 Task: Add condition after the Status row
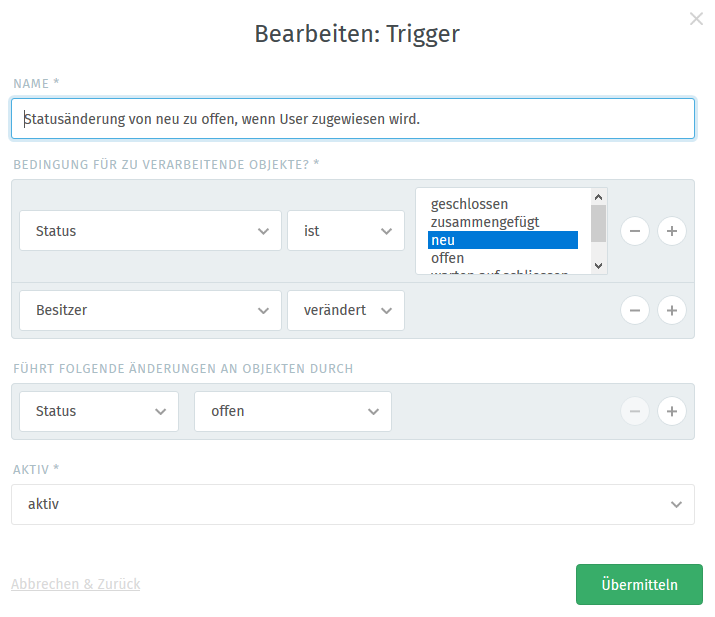(672, 231)
